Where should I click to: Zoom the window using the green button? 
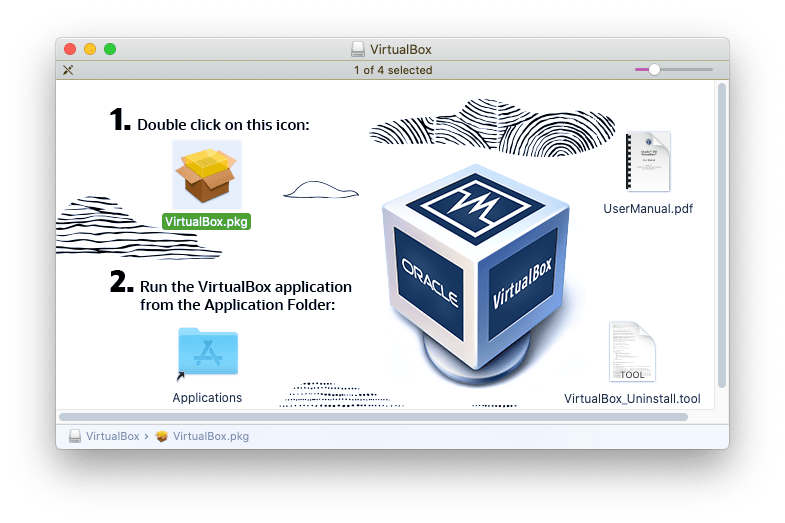(x=110, y=49)
